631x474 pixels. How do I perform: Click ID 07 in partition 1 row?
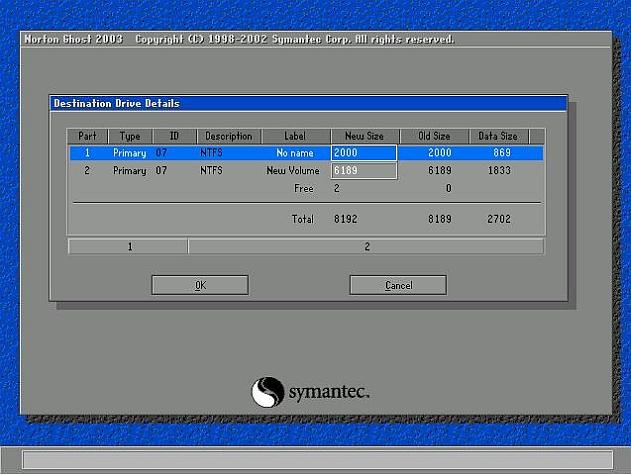click(161, 153)
